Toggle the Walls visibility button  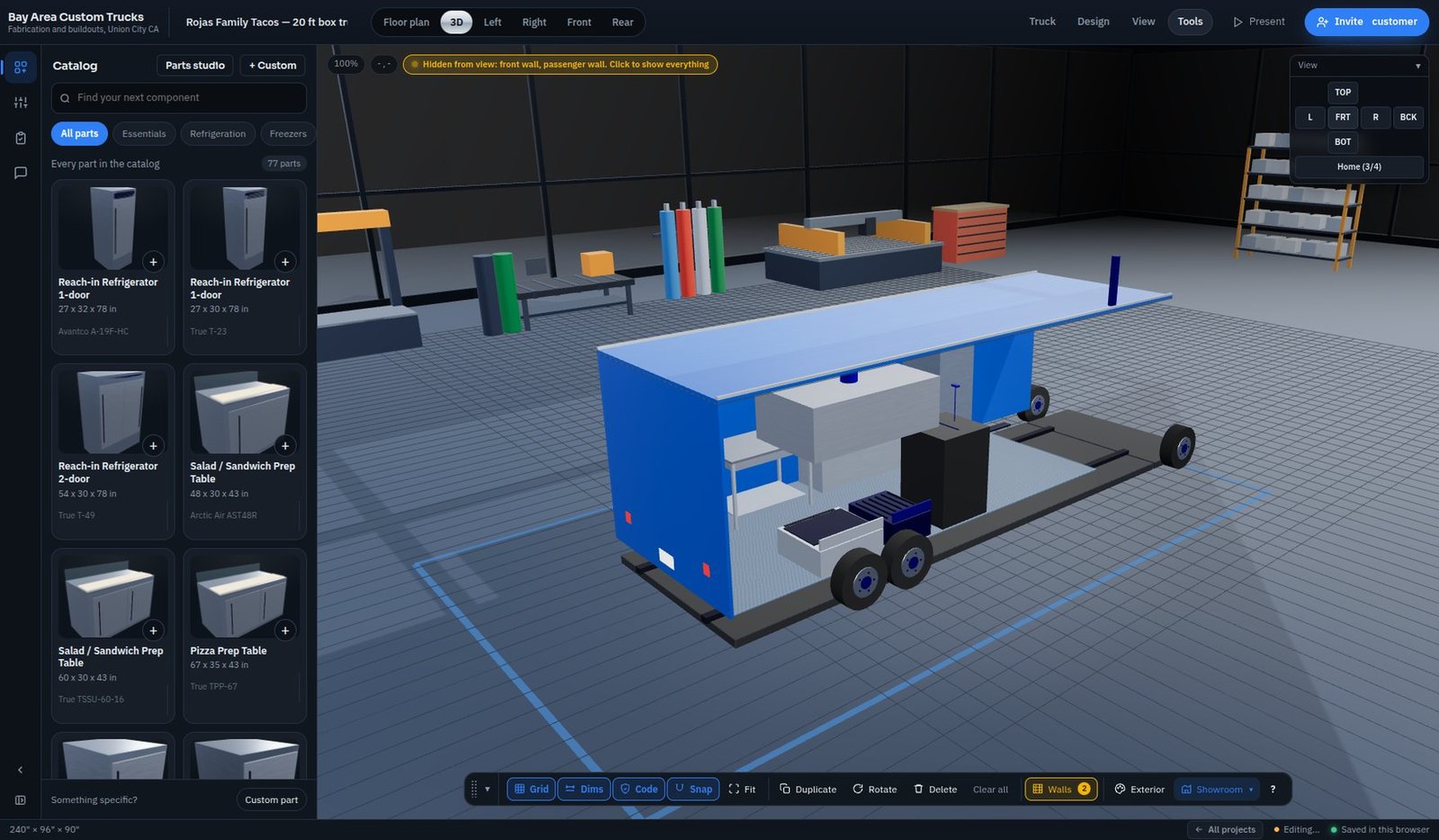tap(1060, 789)
